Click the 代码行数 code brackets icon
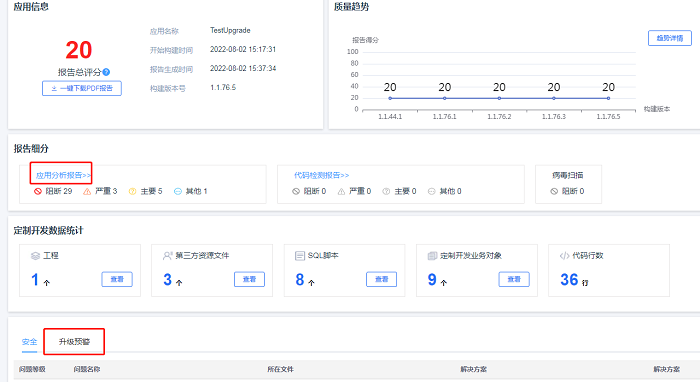Screen dimensions: 700x382 point(564,256)
